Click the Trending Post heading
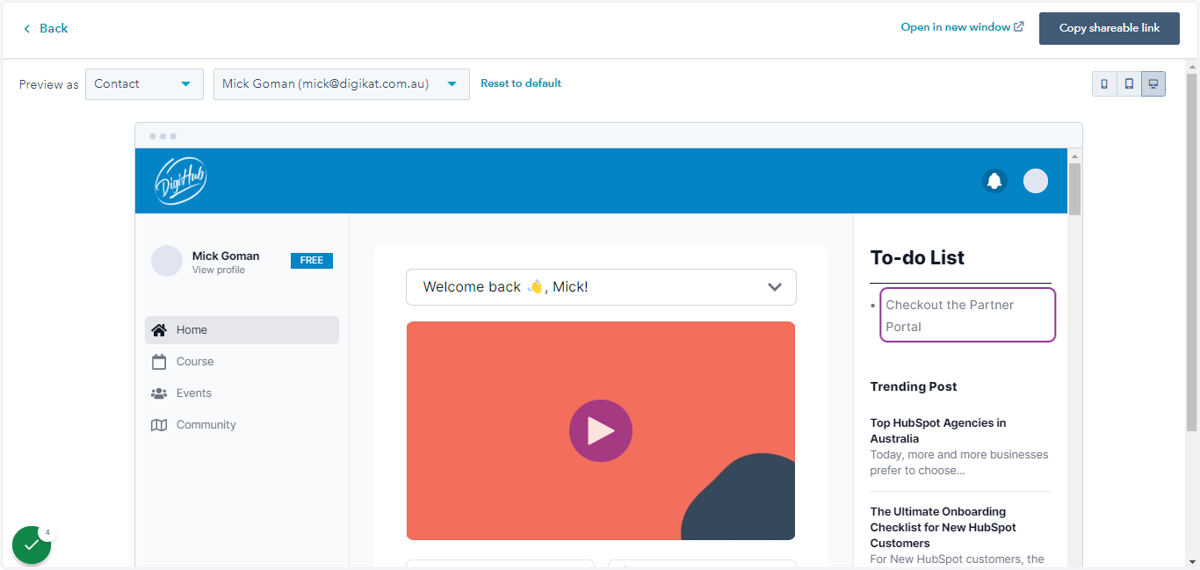Screen dimensions: 1200x570 pyautogui.click(x=913, y=387)
